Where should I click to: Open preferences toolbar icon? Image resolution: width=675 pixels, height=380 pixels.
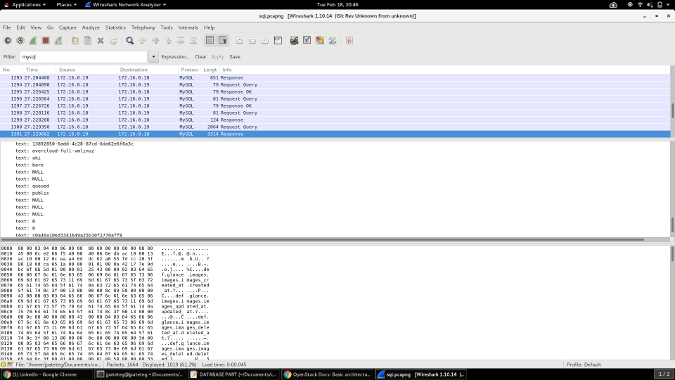(x=332, y=40)
